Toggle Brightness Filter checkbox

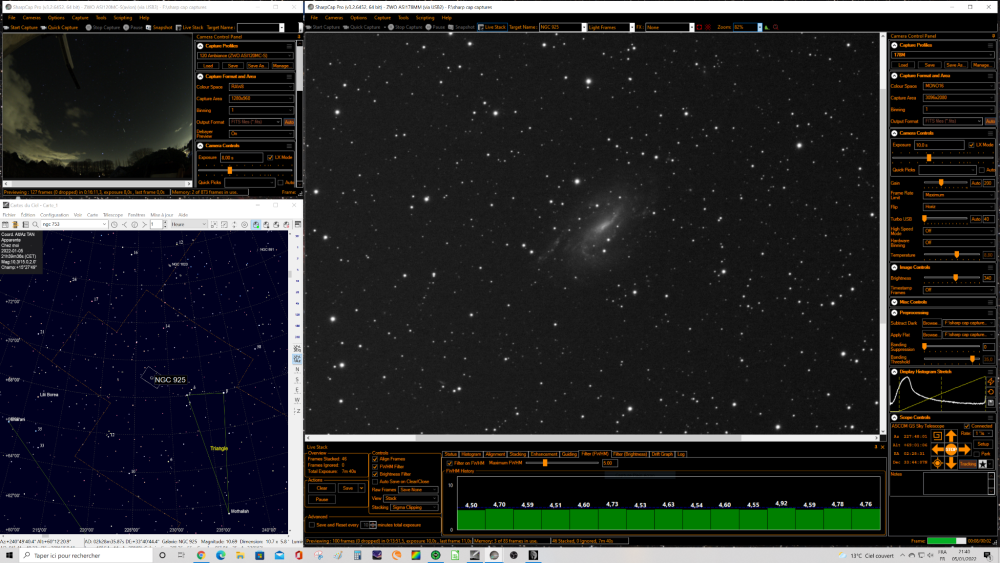tap(375, 474)
